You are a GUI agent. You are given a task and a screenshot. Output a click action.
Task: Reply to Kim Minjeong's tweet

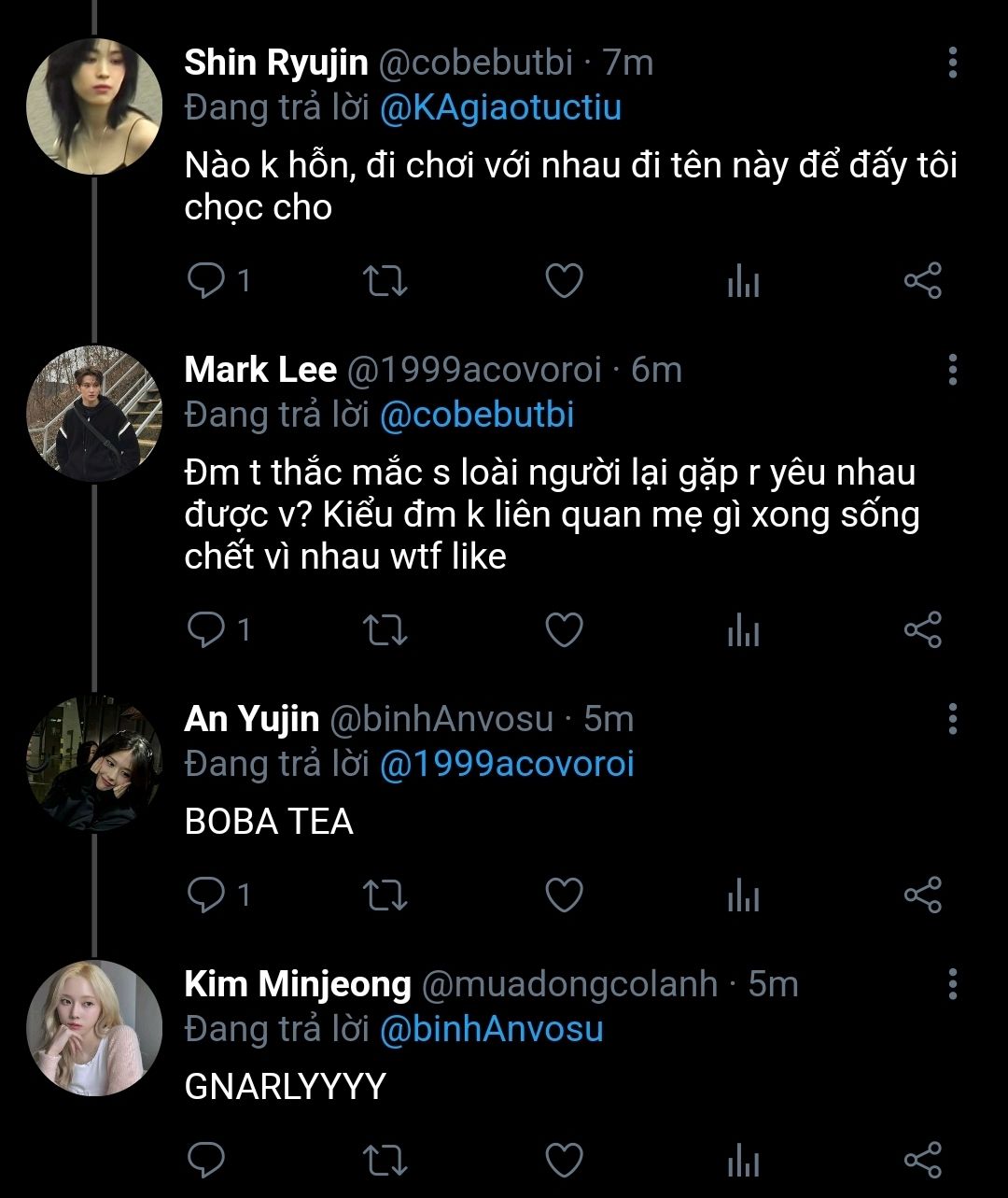click(206, 1161)
